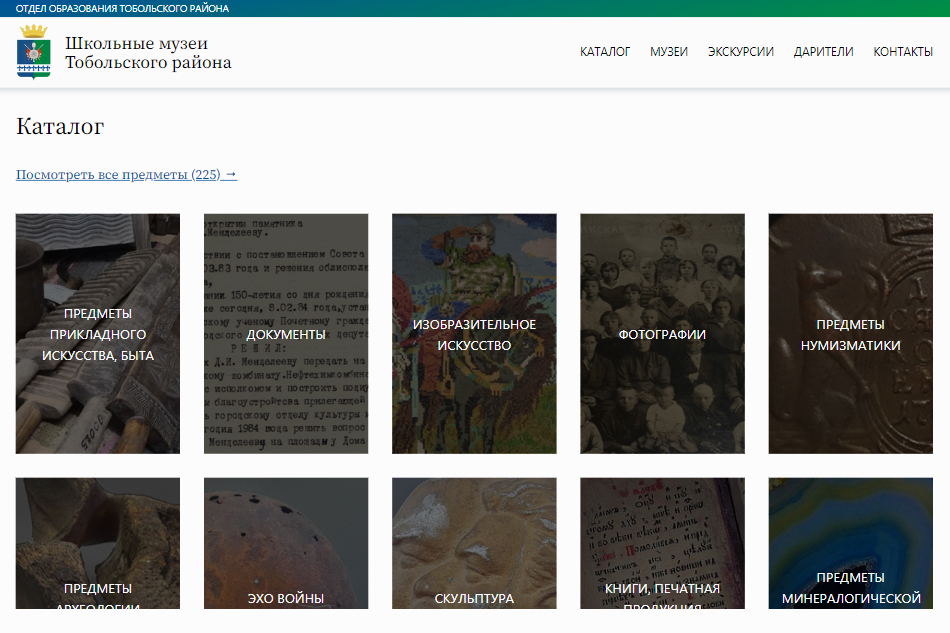This screenshot has width=950, height=633.
Task: Click the Каталог page heading
Action: pyautogui.click(x=60, y=127)
